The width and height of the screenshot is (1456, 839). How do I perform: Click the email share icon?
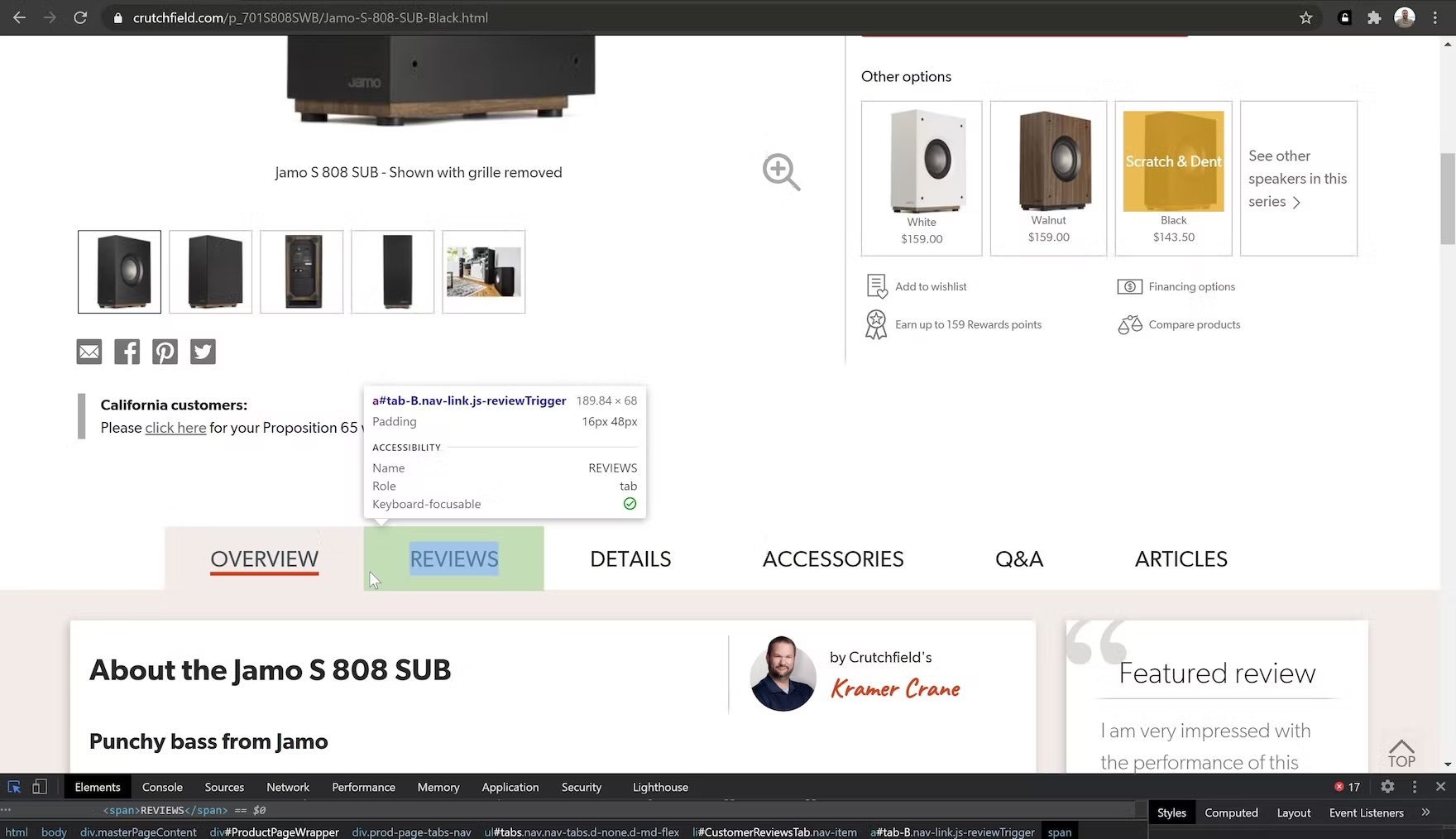pyautogui.click(x=89, y=352)
